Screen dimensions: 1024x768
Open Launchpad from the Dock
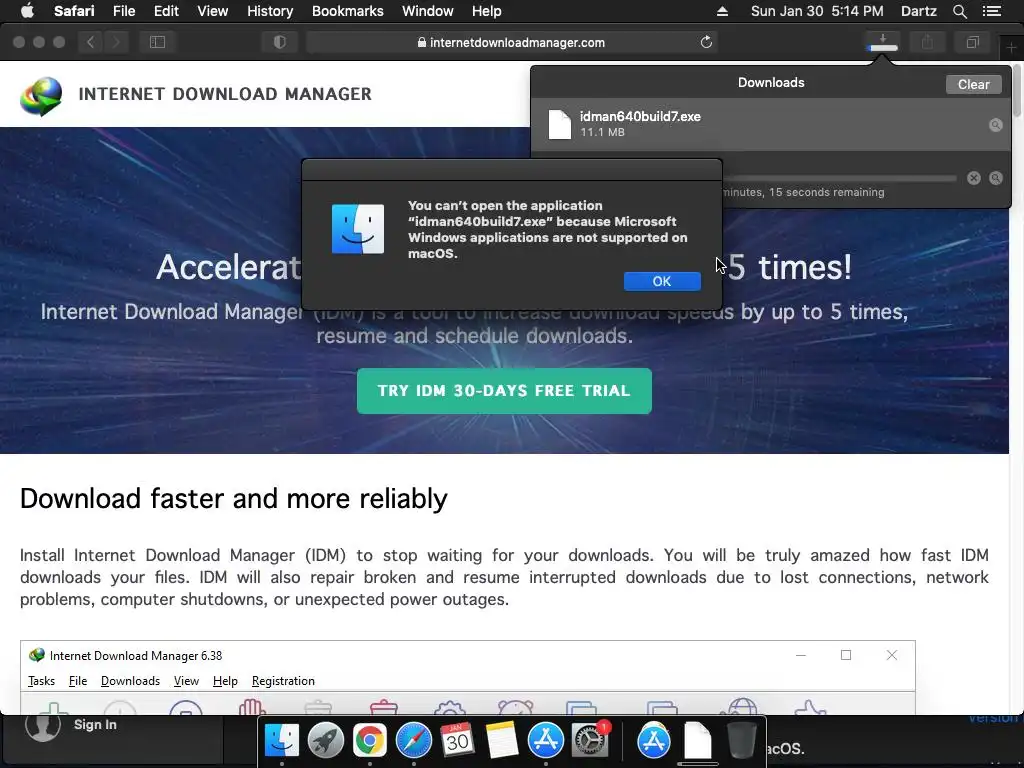[325, 741]
